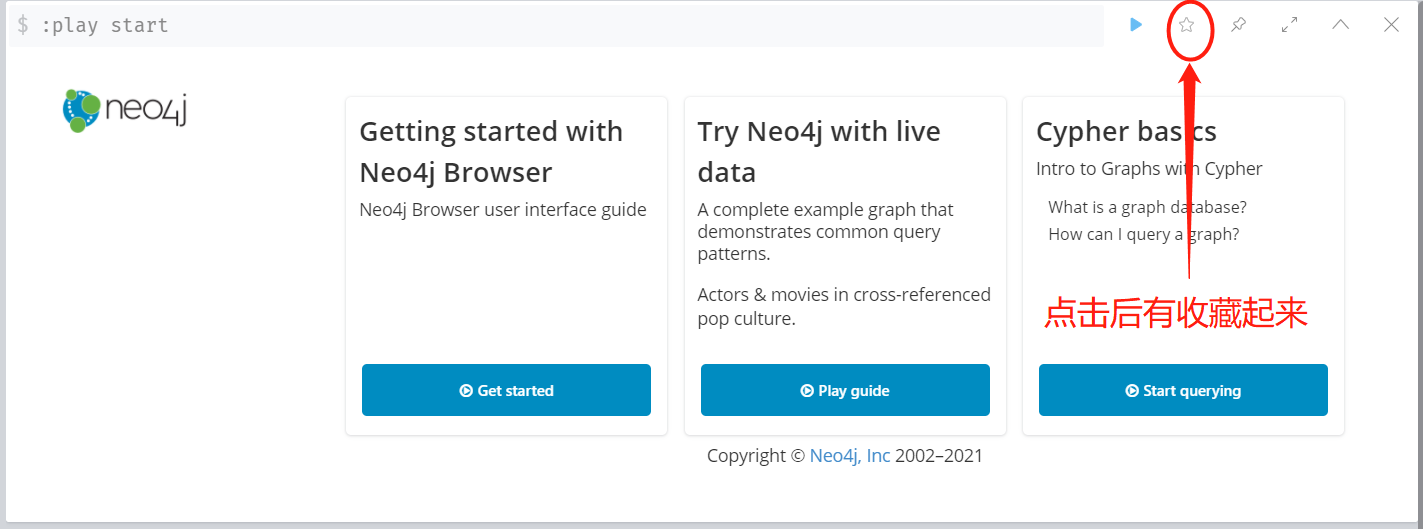Favorite this command with the star icon
Image resolution: width=1423 pixels, height=529 pixels.
[x=1187, y=25]
